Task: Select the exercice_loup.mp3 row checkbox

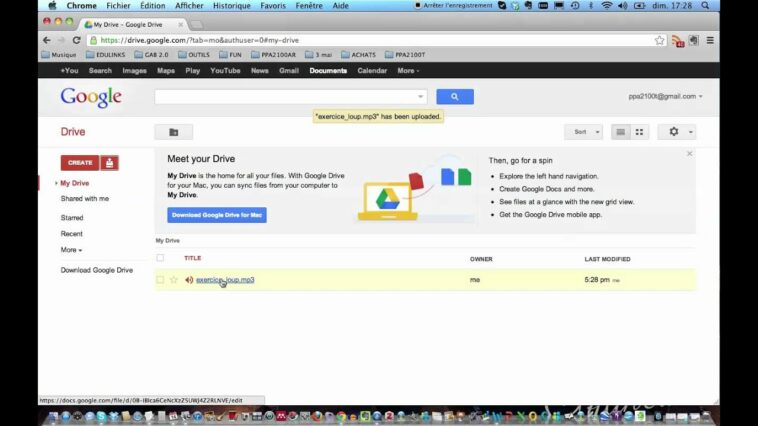Action: 160,279
